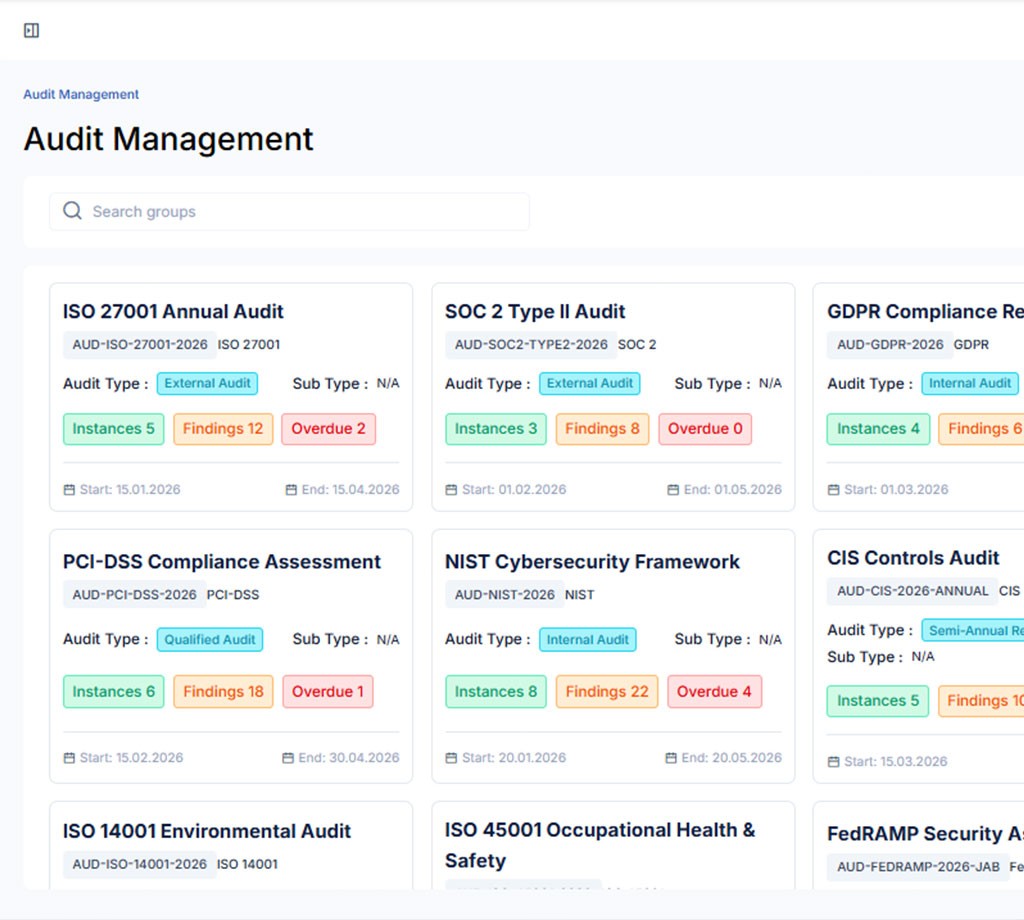Click Instances 3 badge on SOC 2 card
This screenshot has width=1024, height=920.
496,429
